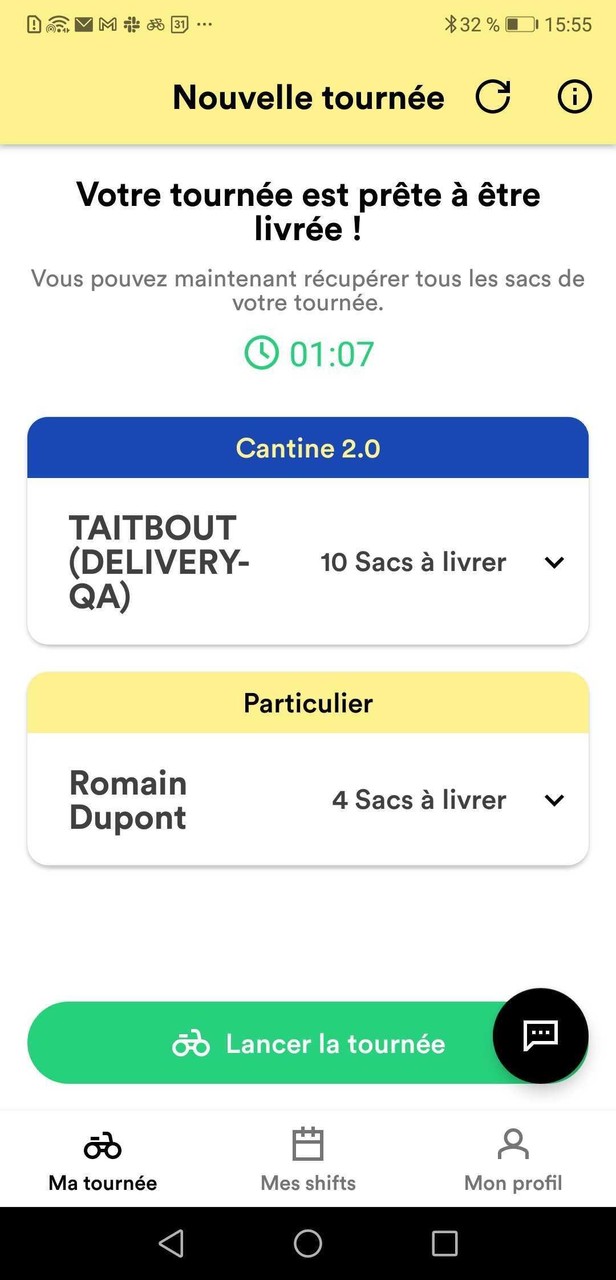The image size is (616, 1280).
Task: Expand the Romain Dupont chevron
Action: [x=554, y=800]
